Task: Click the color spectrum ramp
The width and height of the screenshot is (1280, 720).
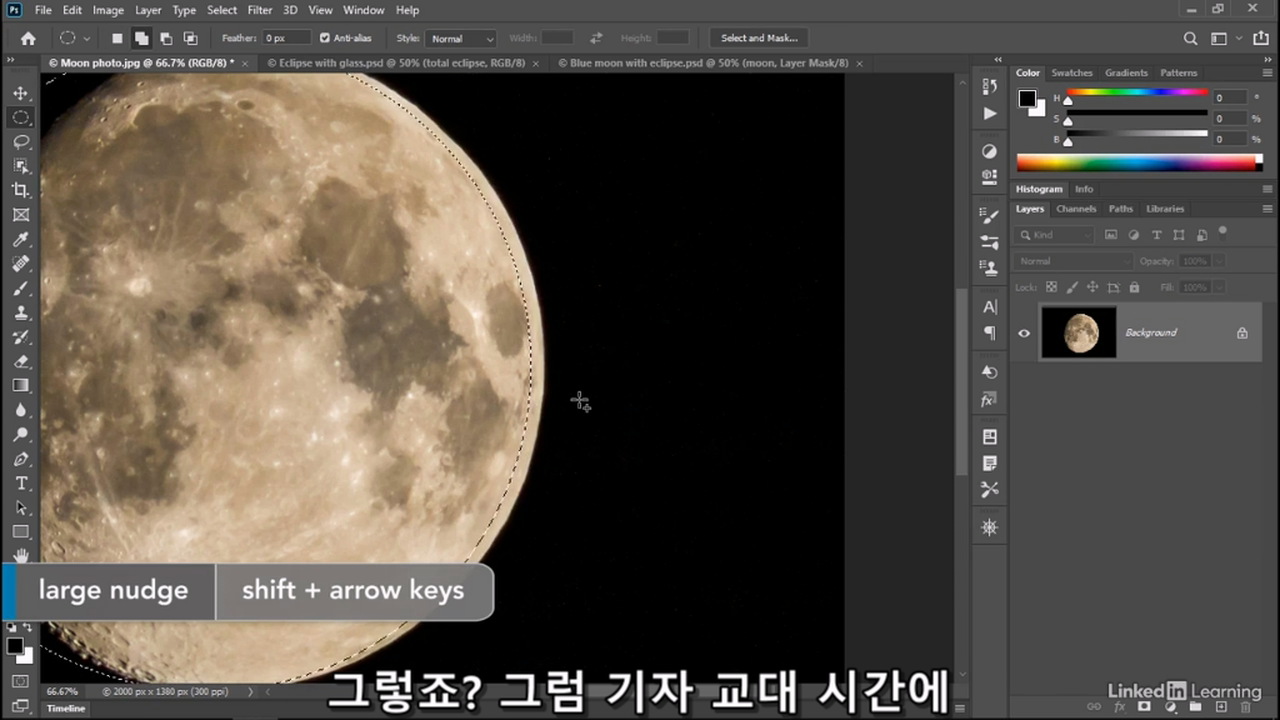Action: [1136, 162]
